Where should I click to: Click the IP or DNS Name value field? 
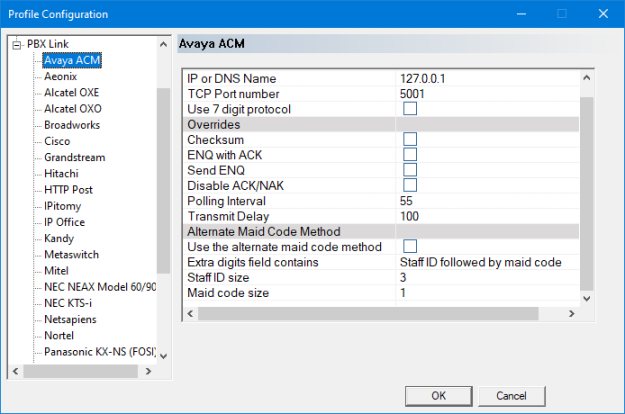[x=480, y=78]
